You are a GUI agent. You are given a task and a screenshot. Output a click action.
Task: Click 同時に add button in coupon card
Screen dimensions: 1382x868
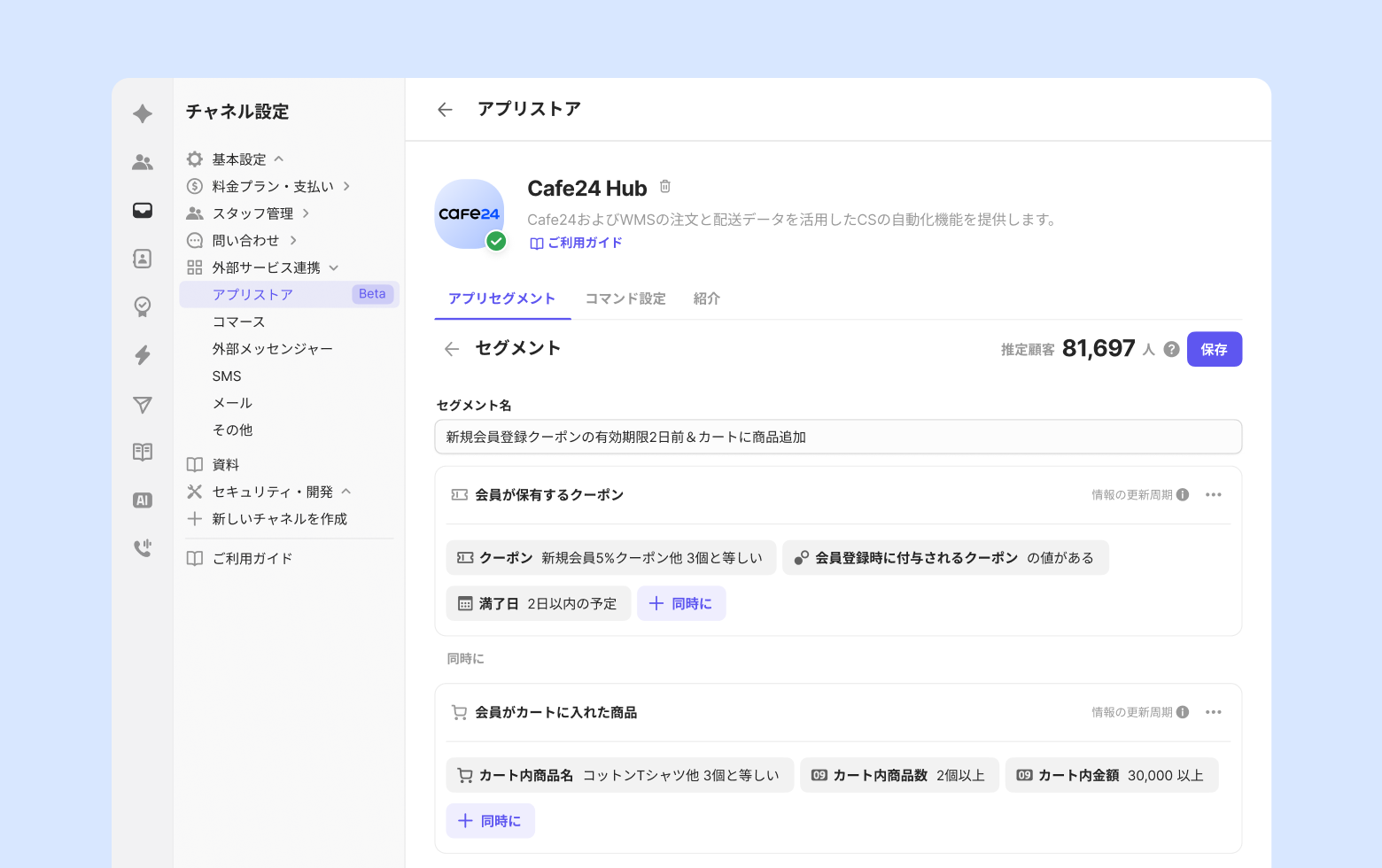[x=681, y=604]
